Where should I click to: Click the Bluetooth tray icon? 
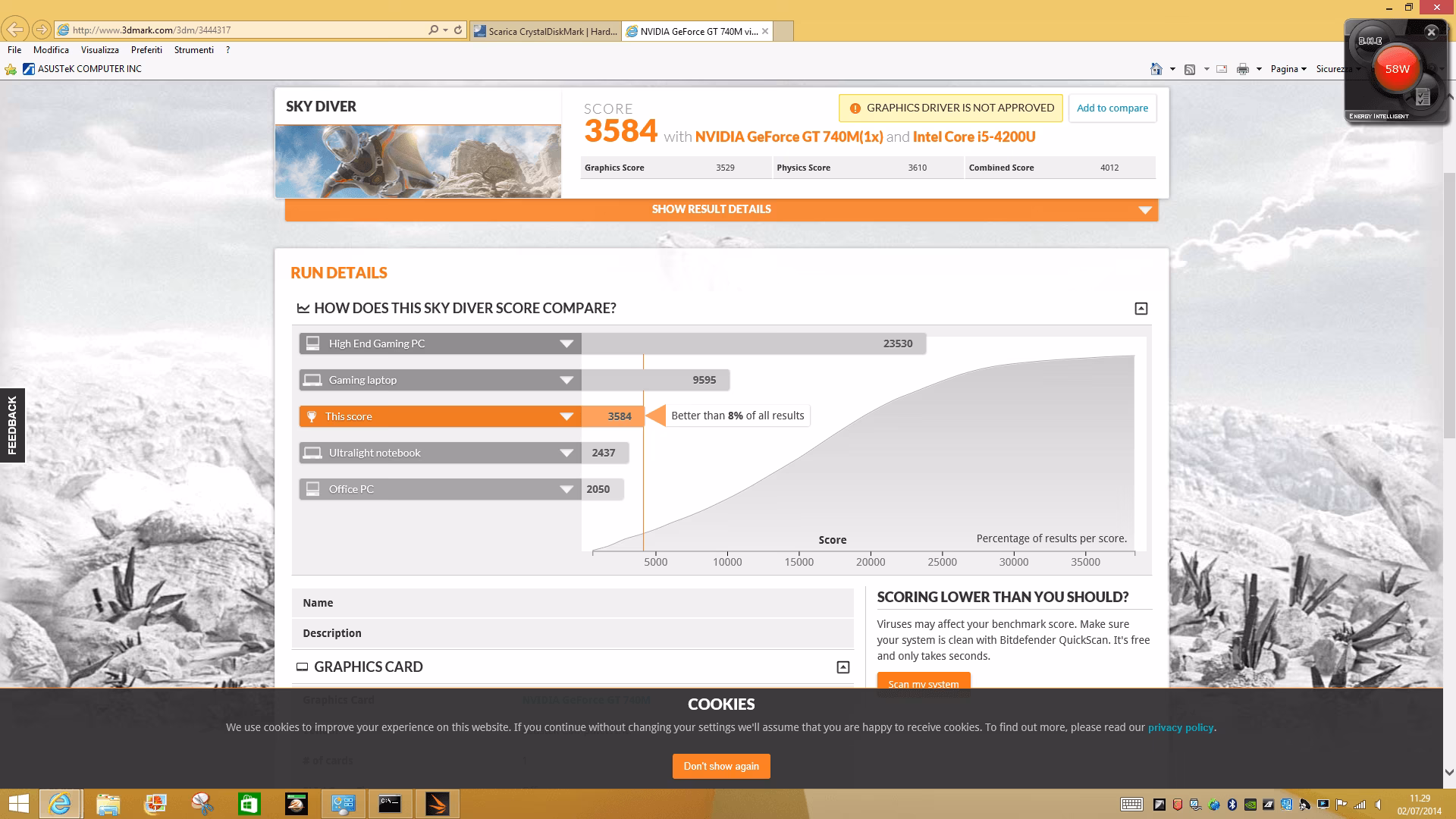[1232, 805]
